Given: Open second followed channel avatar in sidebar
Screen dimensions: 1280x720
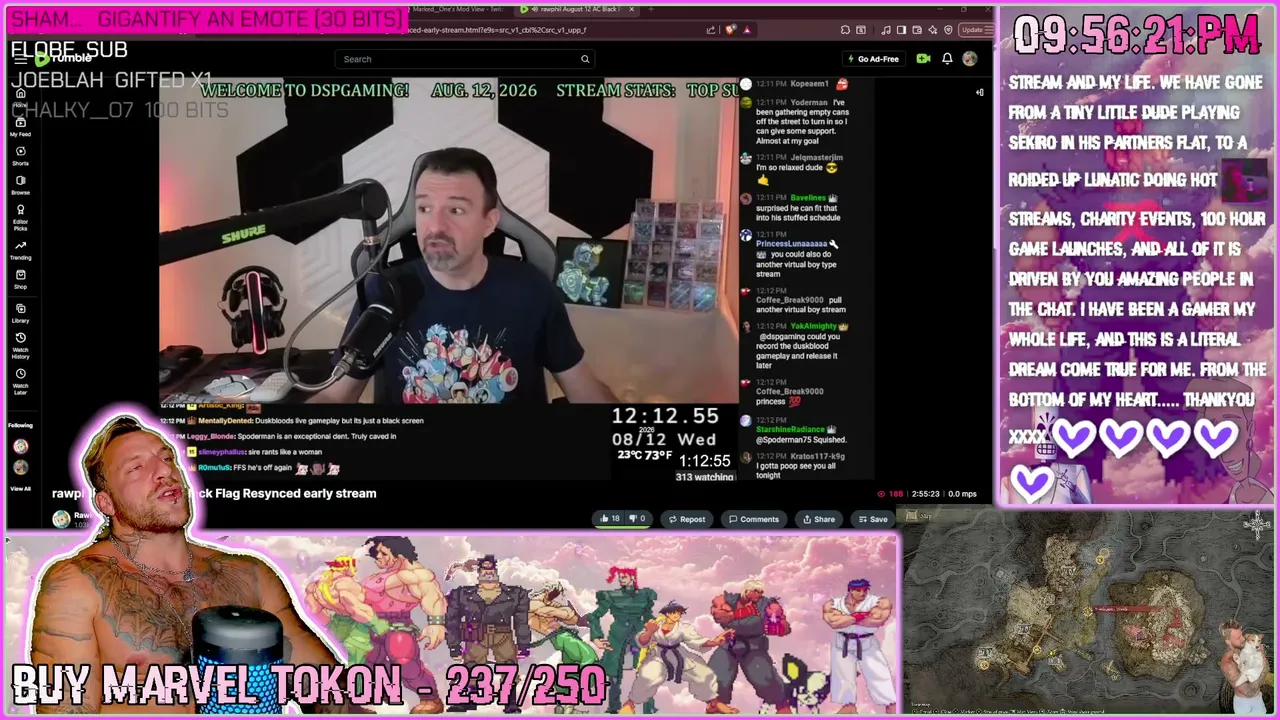Looking at the screenshot, I should [x=20, y=467].
